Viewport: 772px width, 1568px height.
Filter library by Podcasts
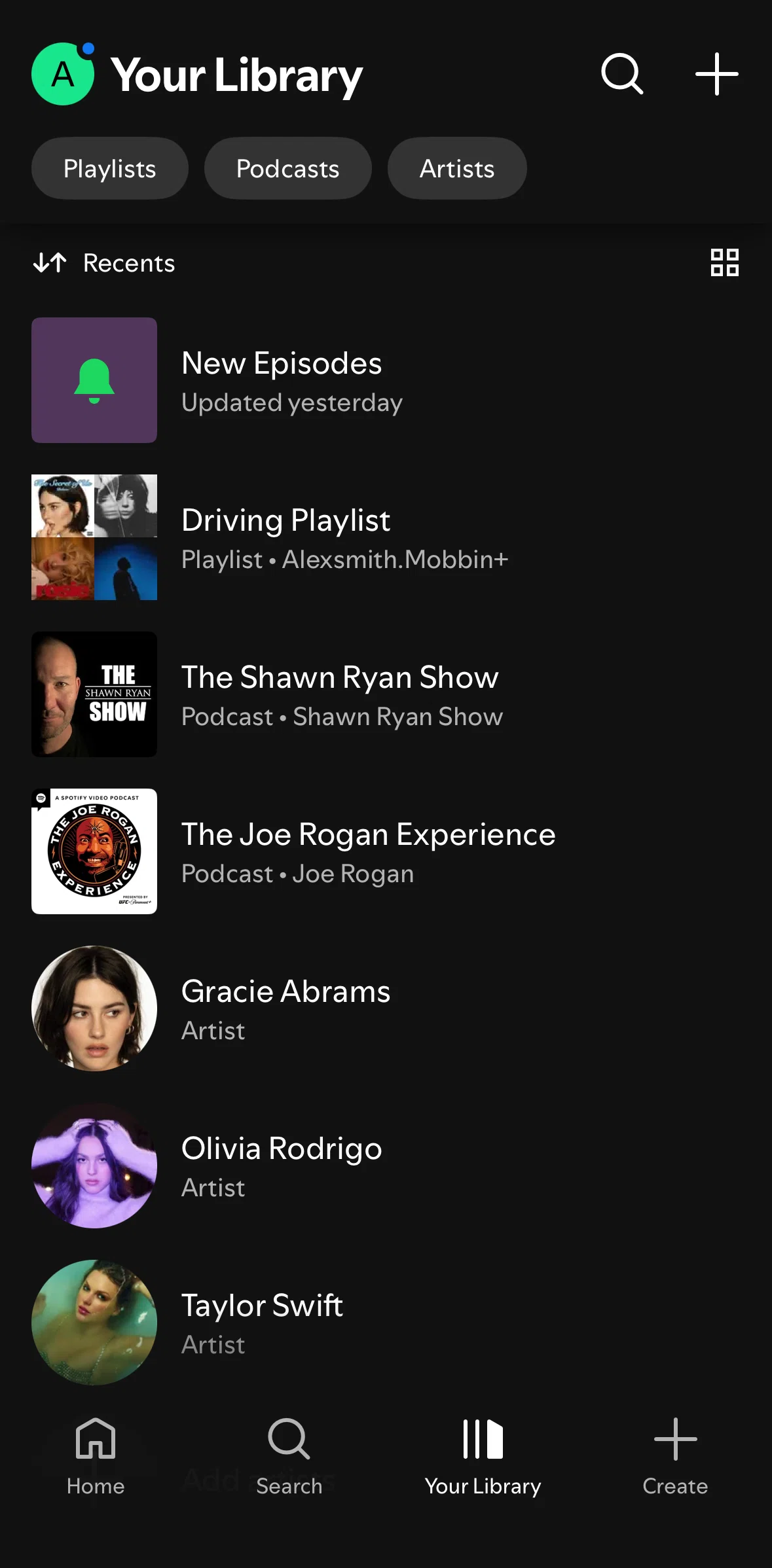pos(288,168)
